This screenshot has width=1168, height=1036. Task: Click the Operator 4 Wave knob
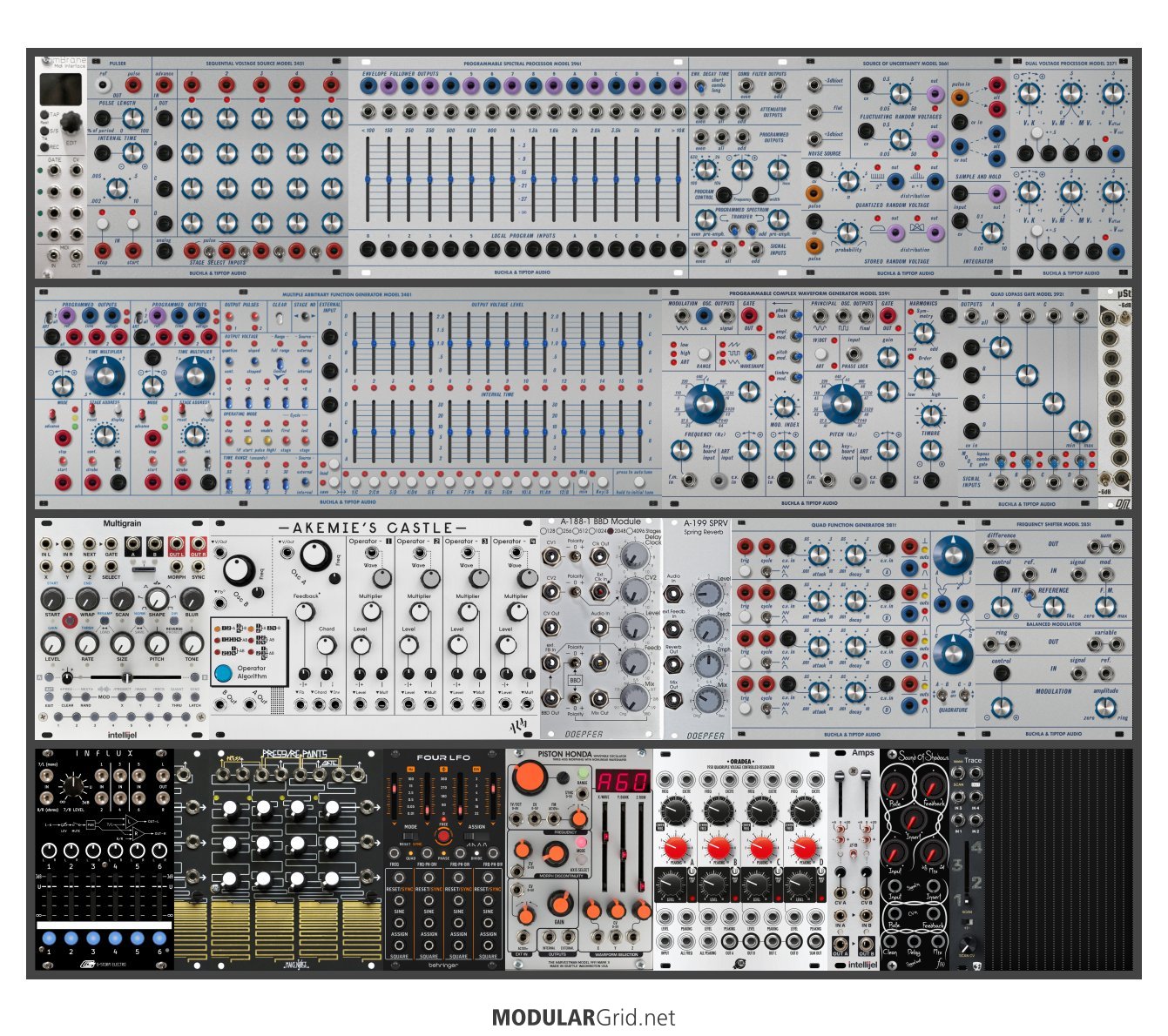click(x=527, y=579)
